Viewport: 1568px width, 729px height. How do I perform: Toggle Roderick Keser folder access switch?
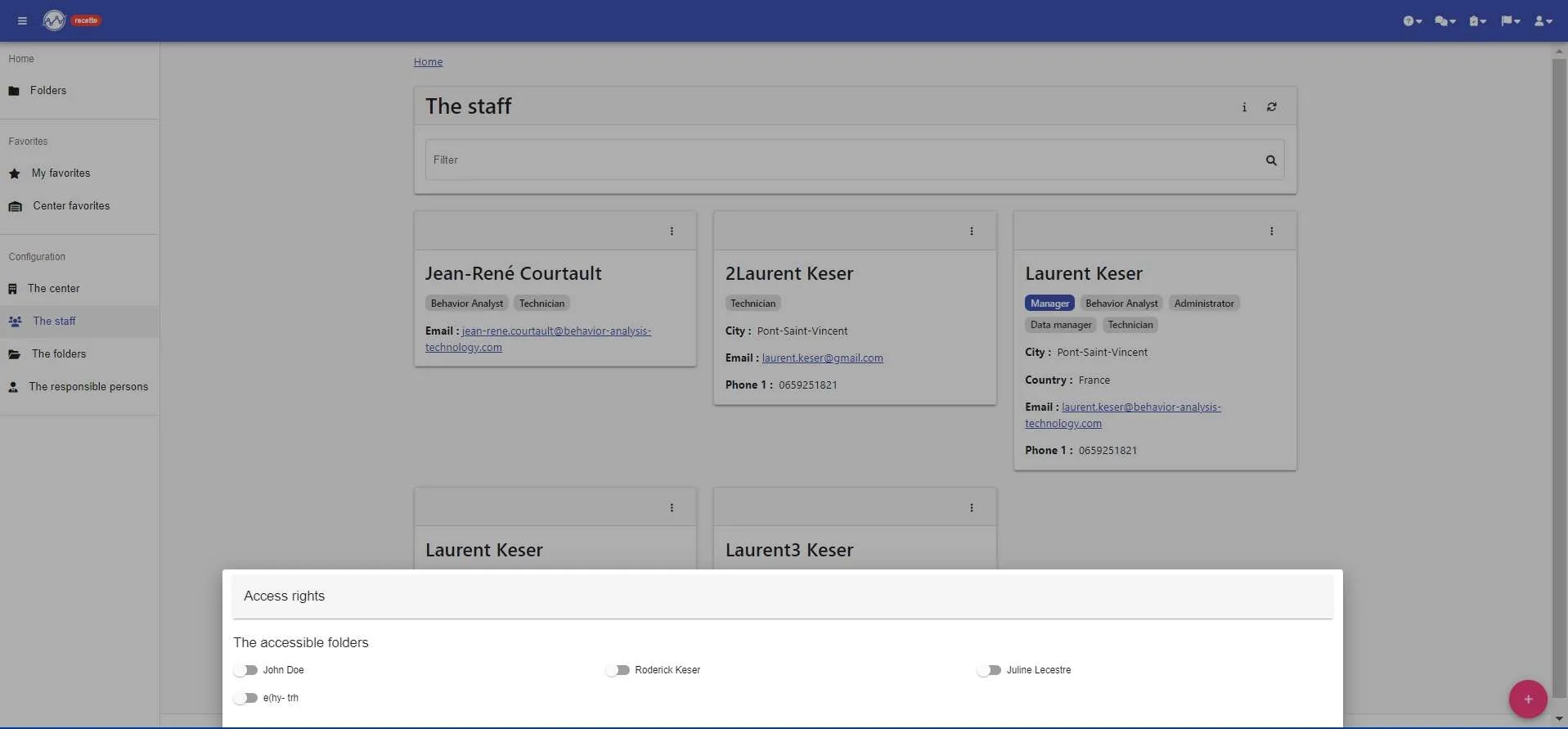click(x=618, y=670)
